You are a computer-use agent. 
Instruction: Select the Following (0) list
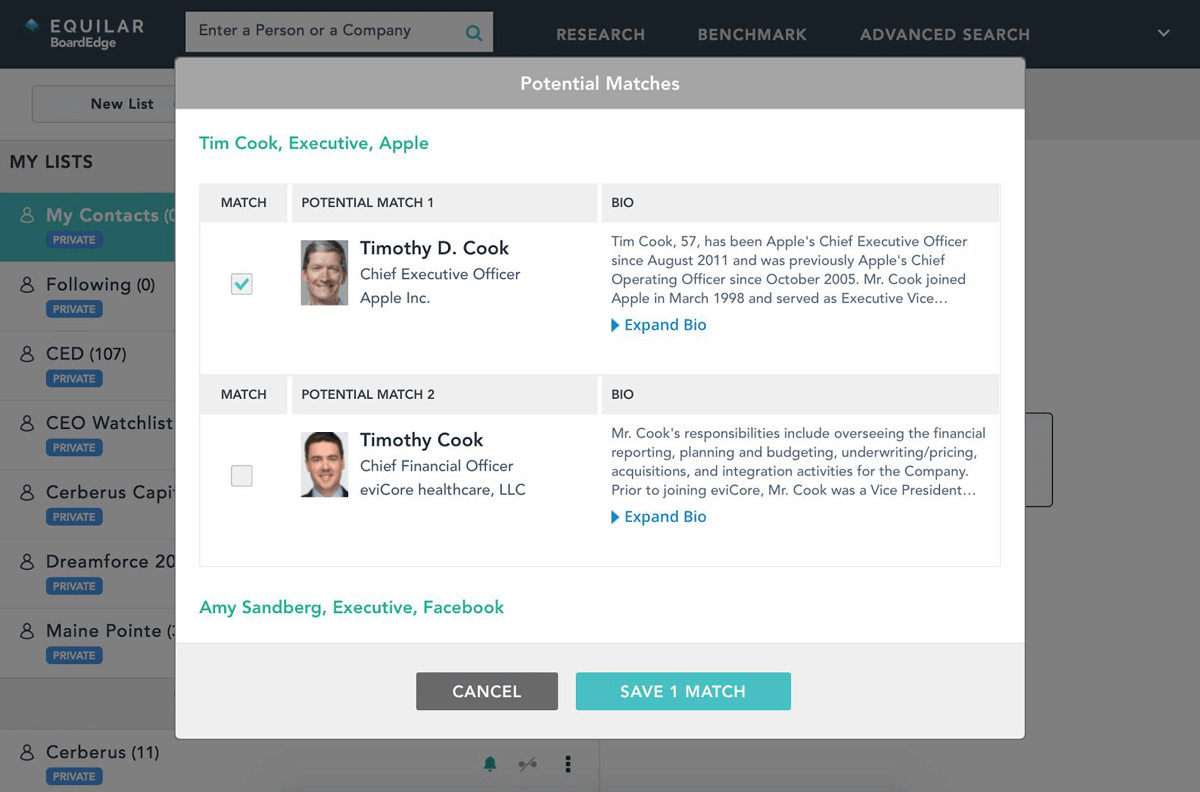click(88, 296)
